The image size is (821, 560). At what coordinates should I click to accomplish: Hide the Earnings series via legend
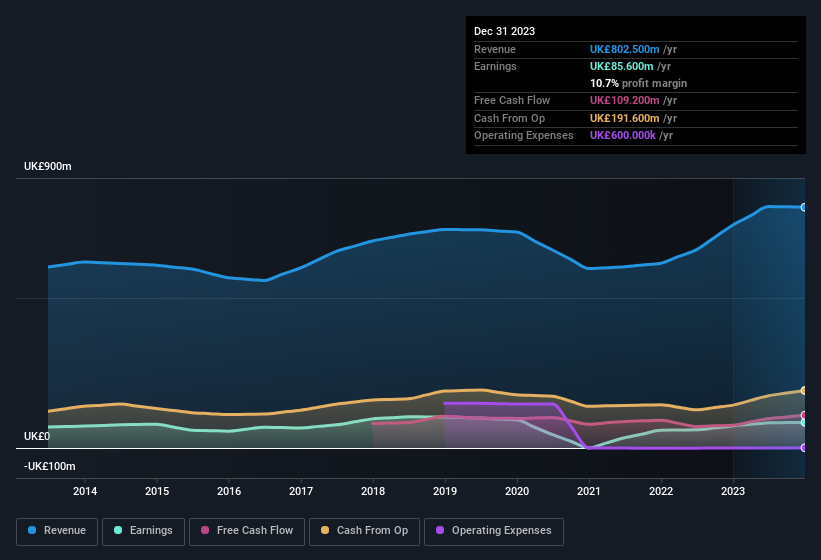(x=142, y=530)
